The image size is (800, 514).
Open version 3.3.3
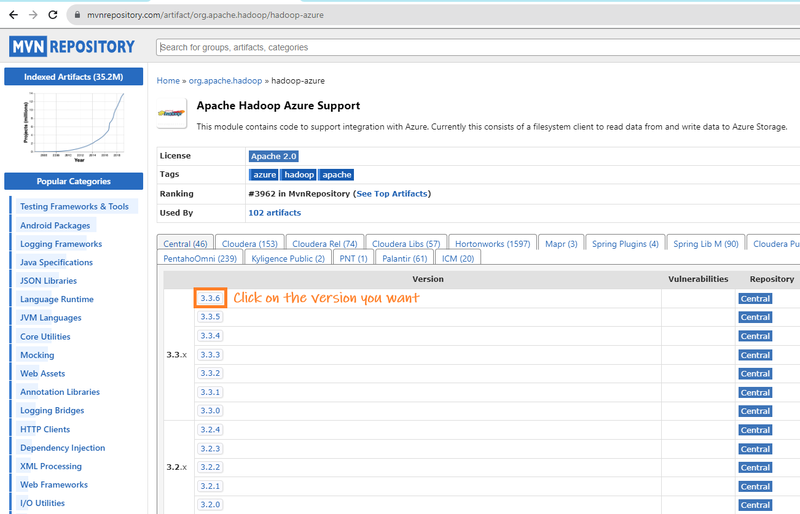pyautogui.click(x=210, y=355)
